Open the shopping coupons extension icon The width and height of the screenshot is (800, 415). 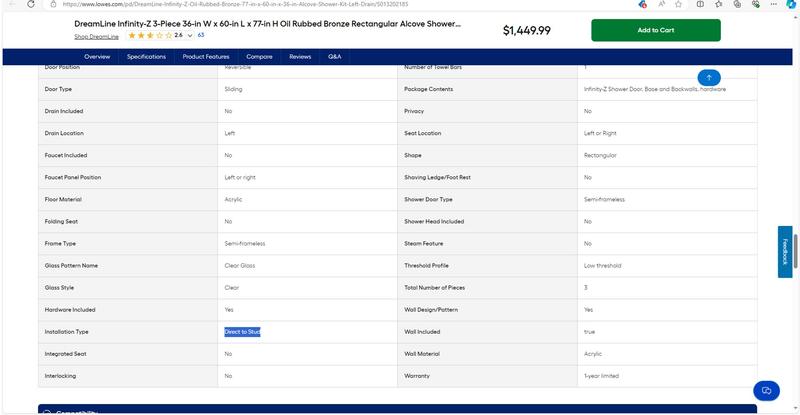[x=642, y=4]
